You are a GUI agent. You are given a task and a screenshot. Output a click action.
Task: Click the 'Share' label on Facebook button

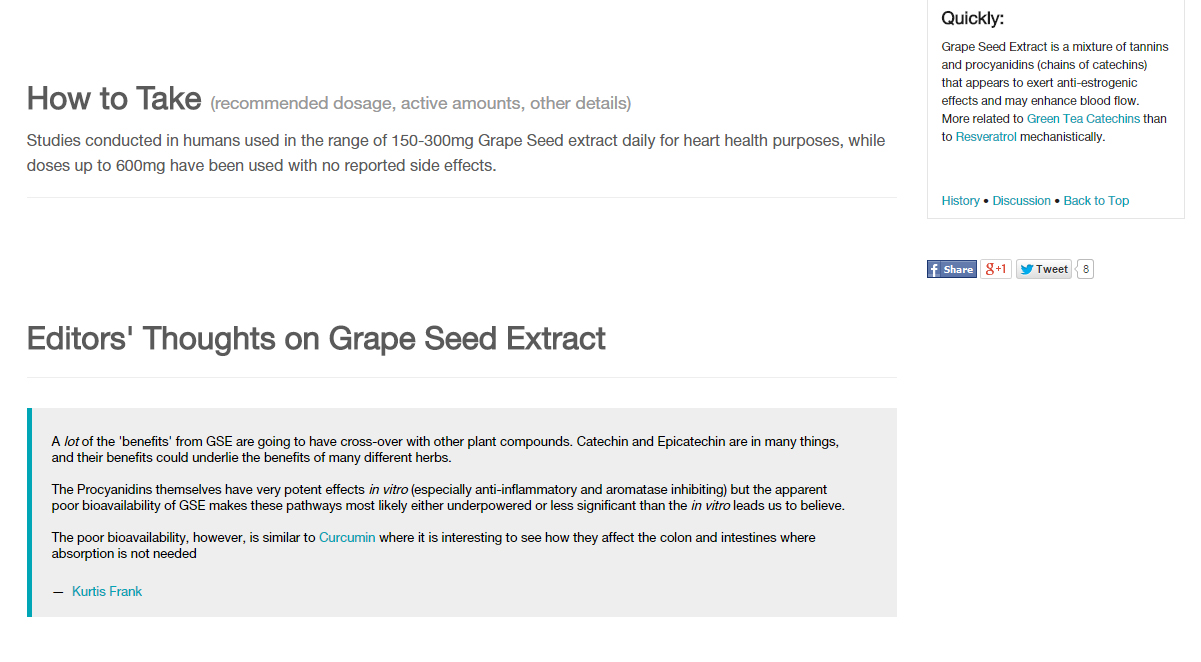[x=958, y=269]
